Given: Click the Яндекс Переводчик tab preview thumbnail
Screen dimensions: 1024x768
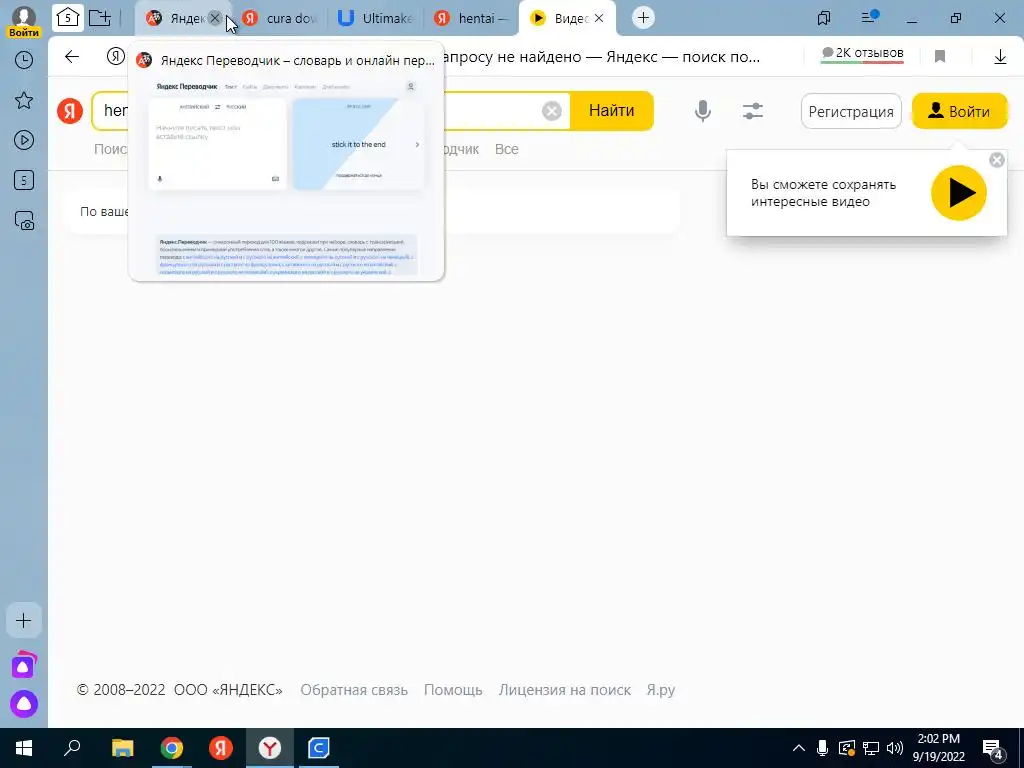Looking at the screenshot, I should point(287,178).
